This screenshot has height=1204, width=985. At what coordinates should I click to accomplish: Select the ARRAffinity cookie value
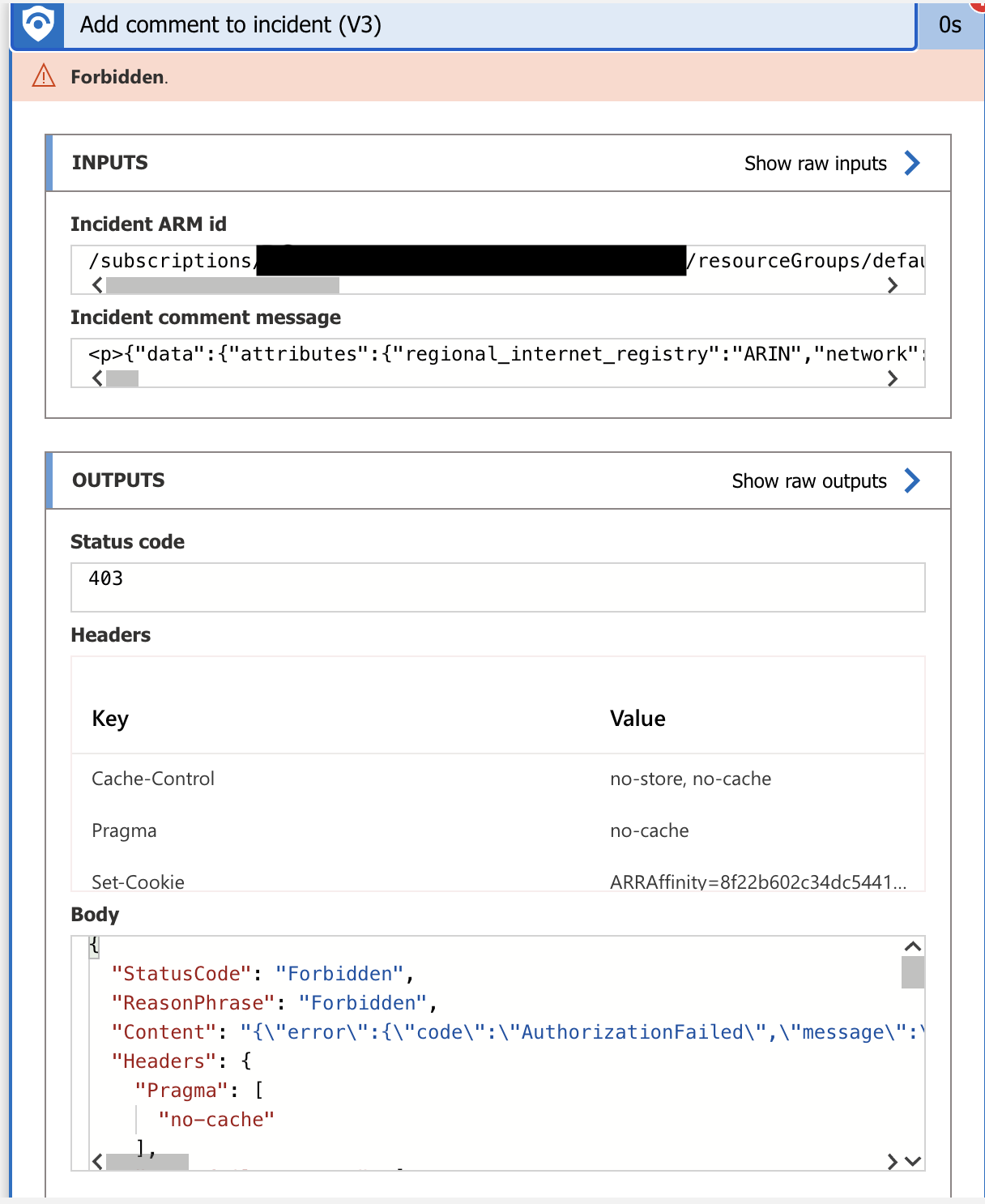[758, 882]
